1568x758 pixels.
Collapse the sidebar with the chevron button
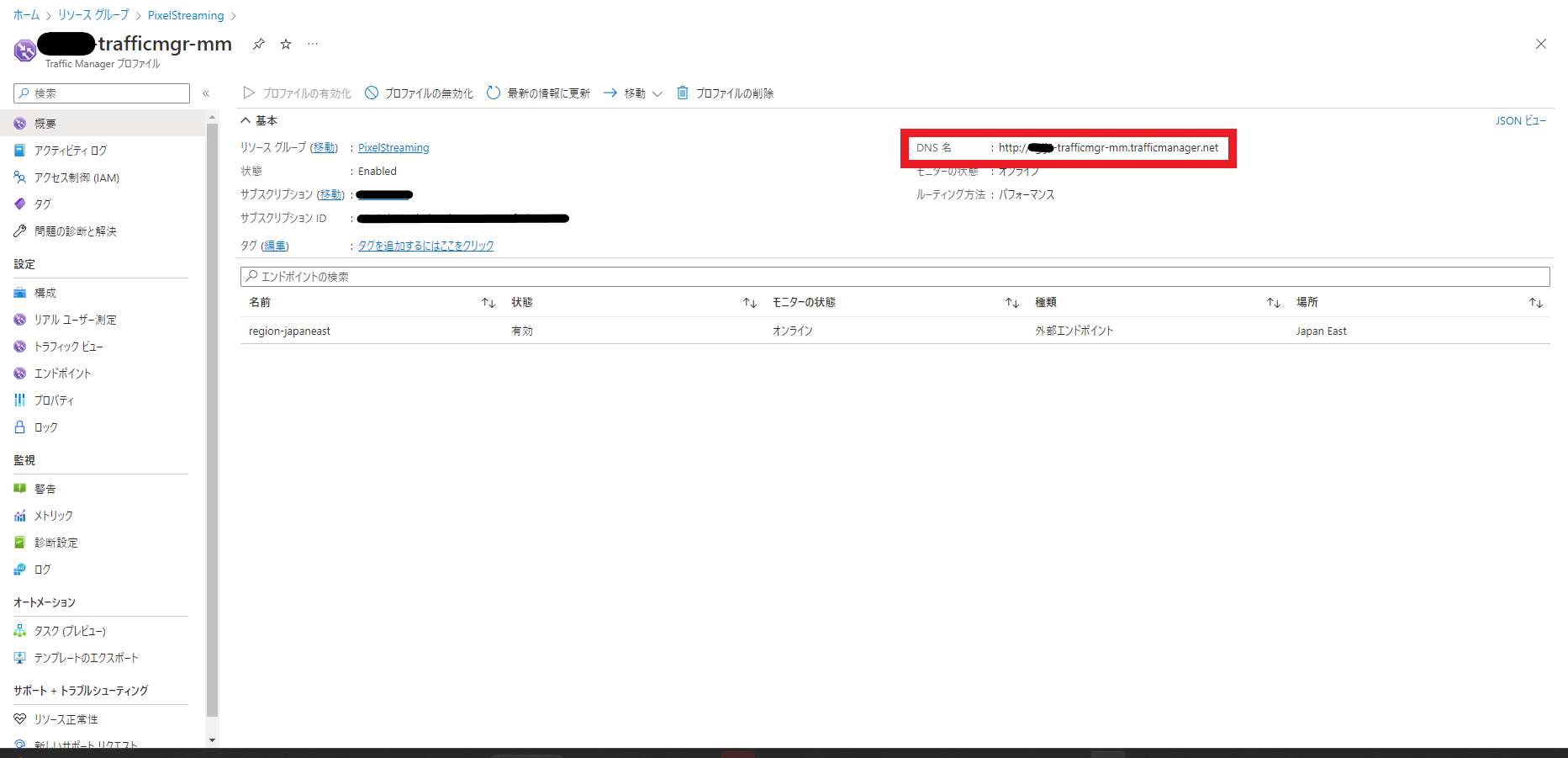[x=206, y=93]
